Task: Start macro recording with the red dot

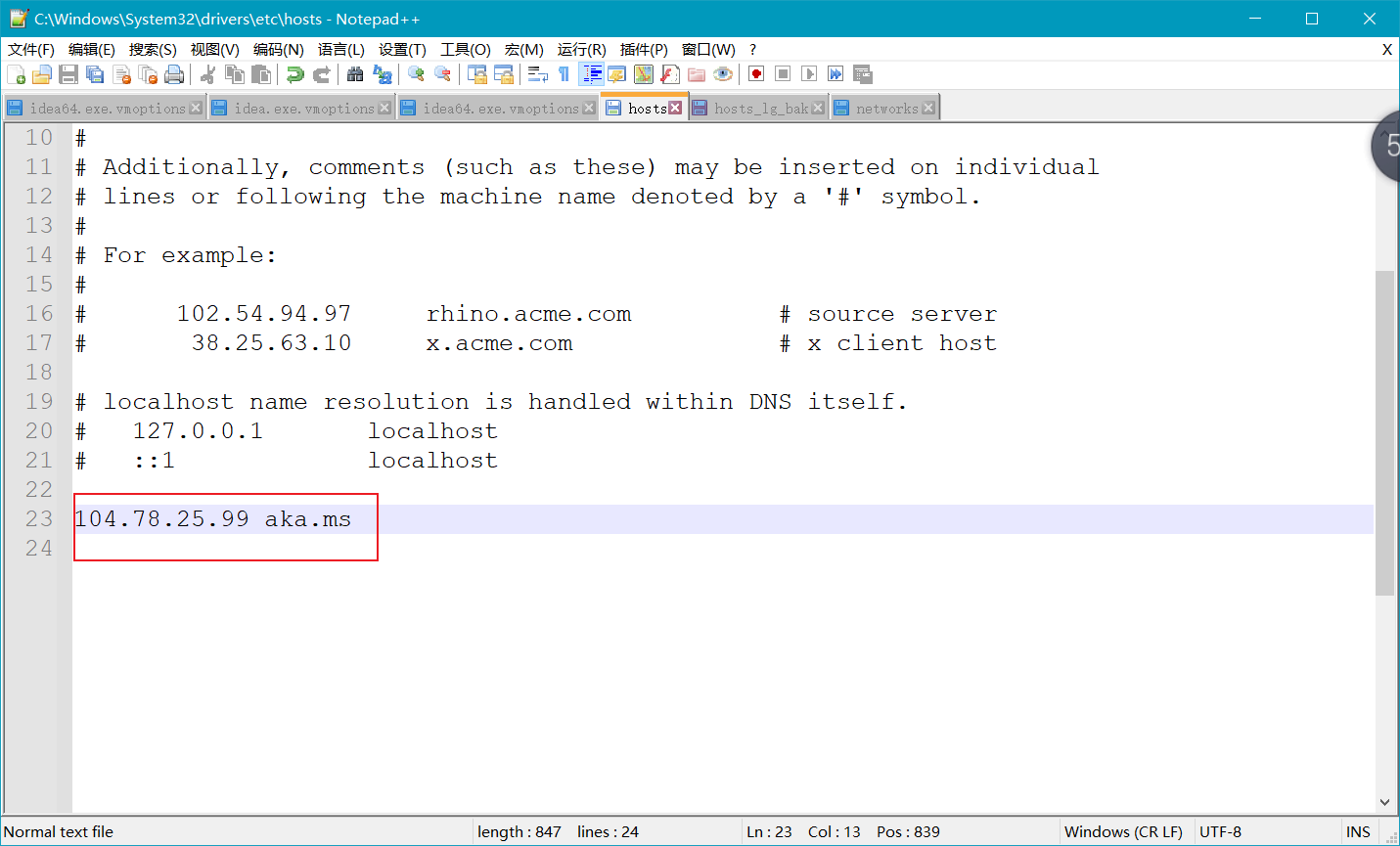Action: [756, 74]
